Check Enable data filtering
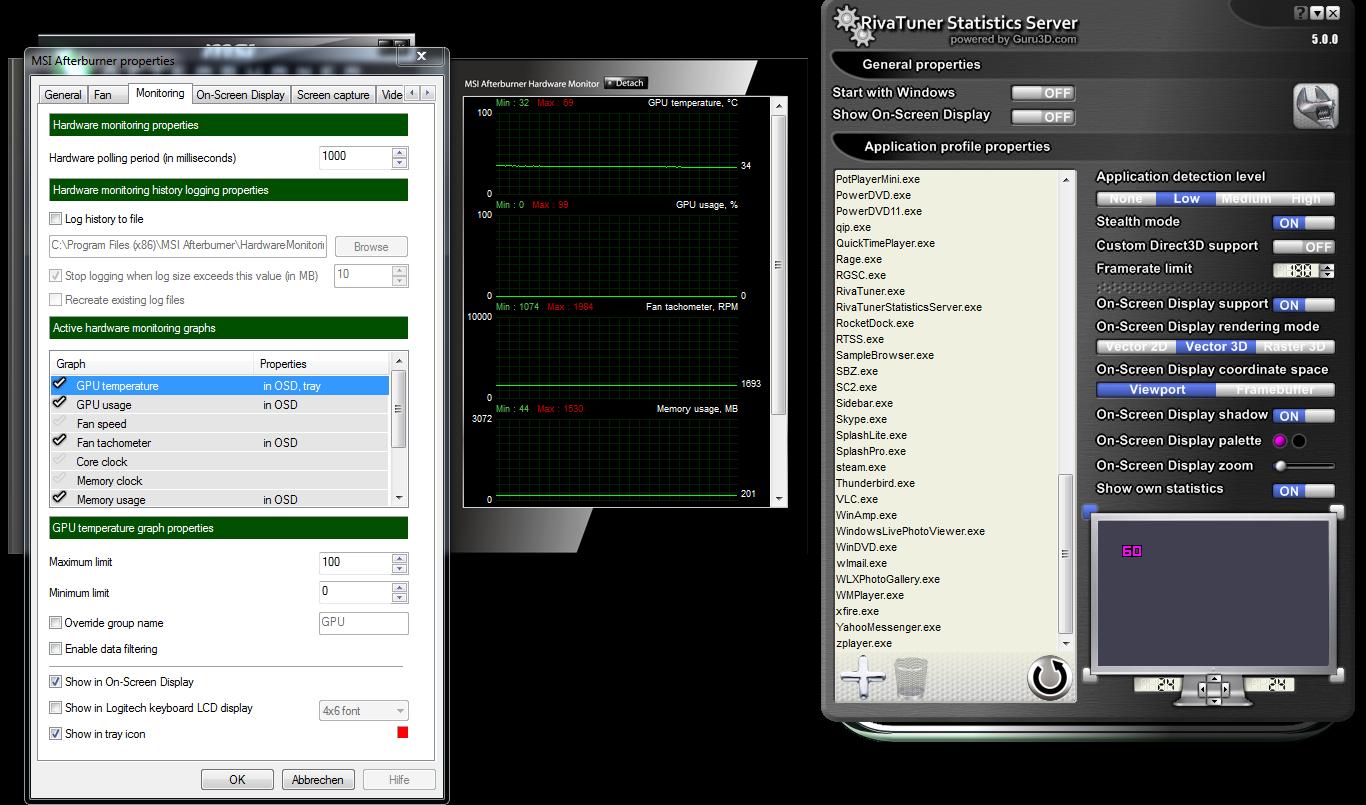Image resolution: width=1366 pixels, height=805 pixels. [x=56, y=649]
